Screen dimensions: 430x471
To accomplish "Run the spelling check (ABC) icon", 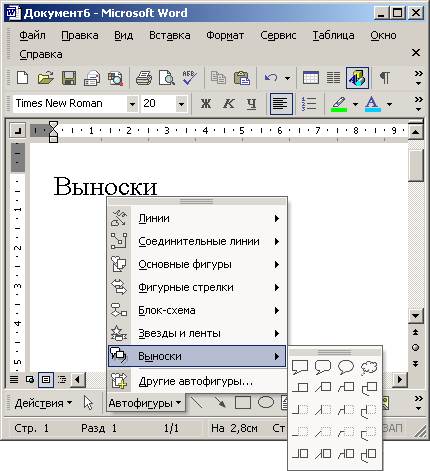I will click(189, 78).
